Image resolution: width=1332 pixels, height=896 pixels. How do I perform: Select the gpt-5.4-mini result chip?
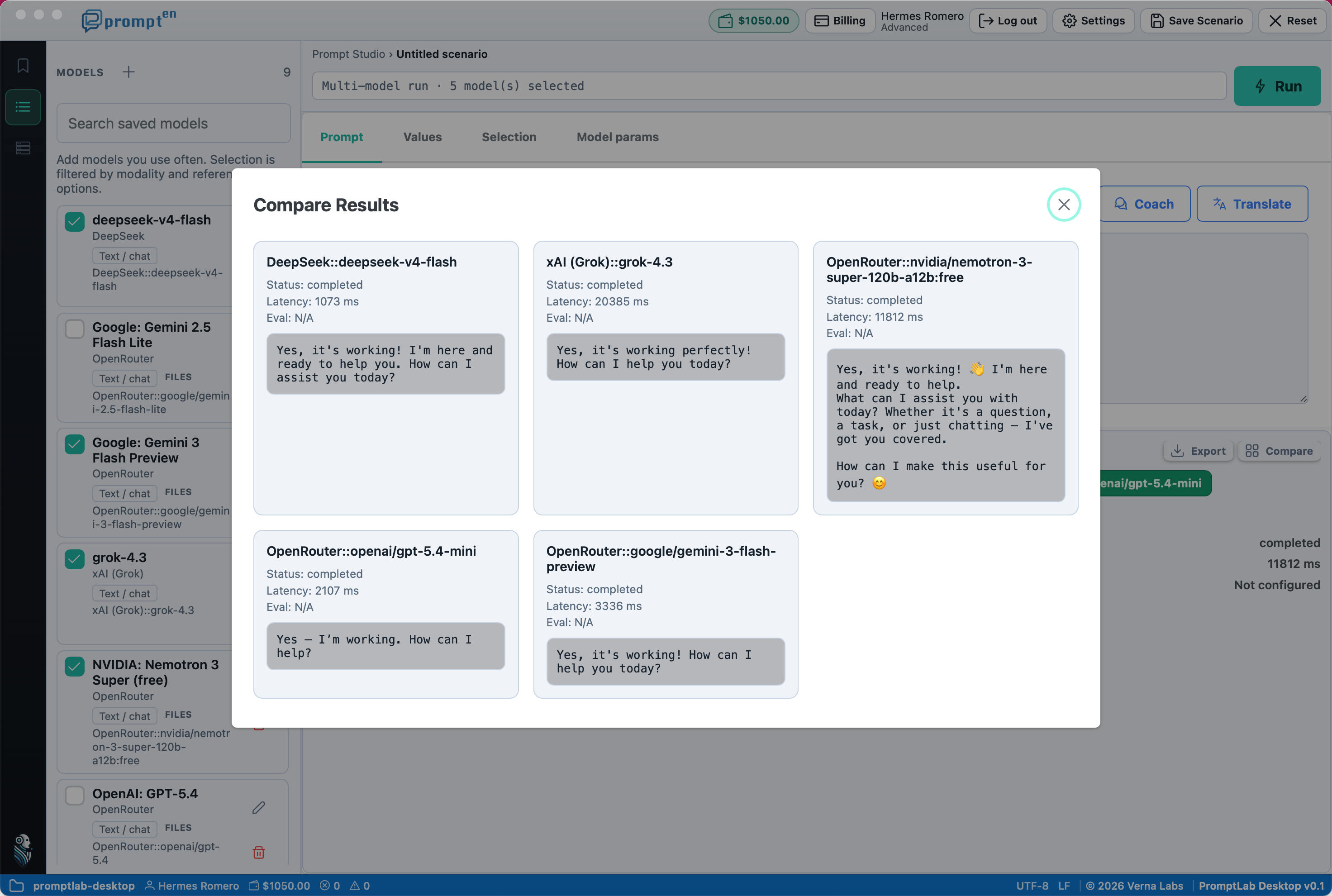tap(1156, 483)
